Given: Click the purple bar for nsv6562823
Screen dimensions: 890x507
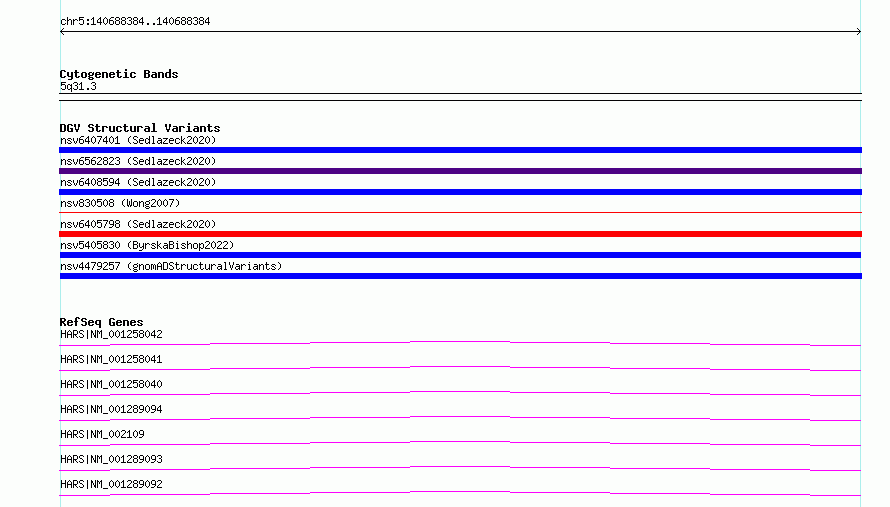Looking at the screenshot, I should (x=460, y=171).
